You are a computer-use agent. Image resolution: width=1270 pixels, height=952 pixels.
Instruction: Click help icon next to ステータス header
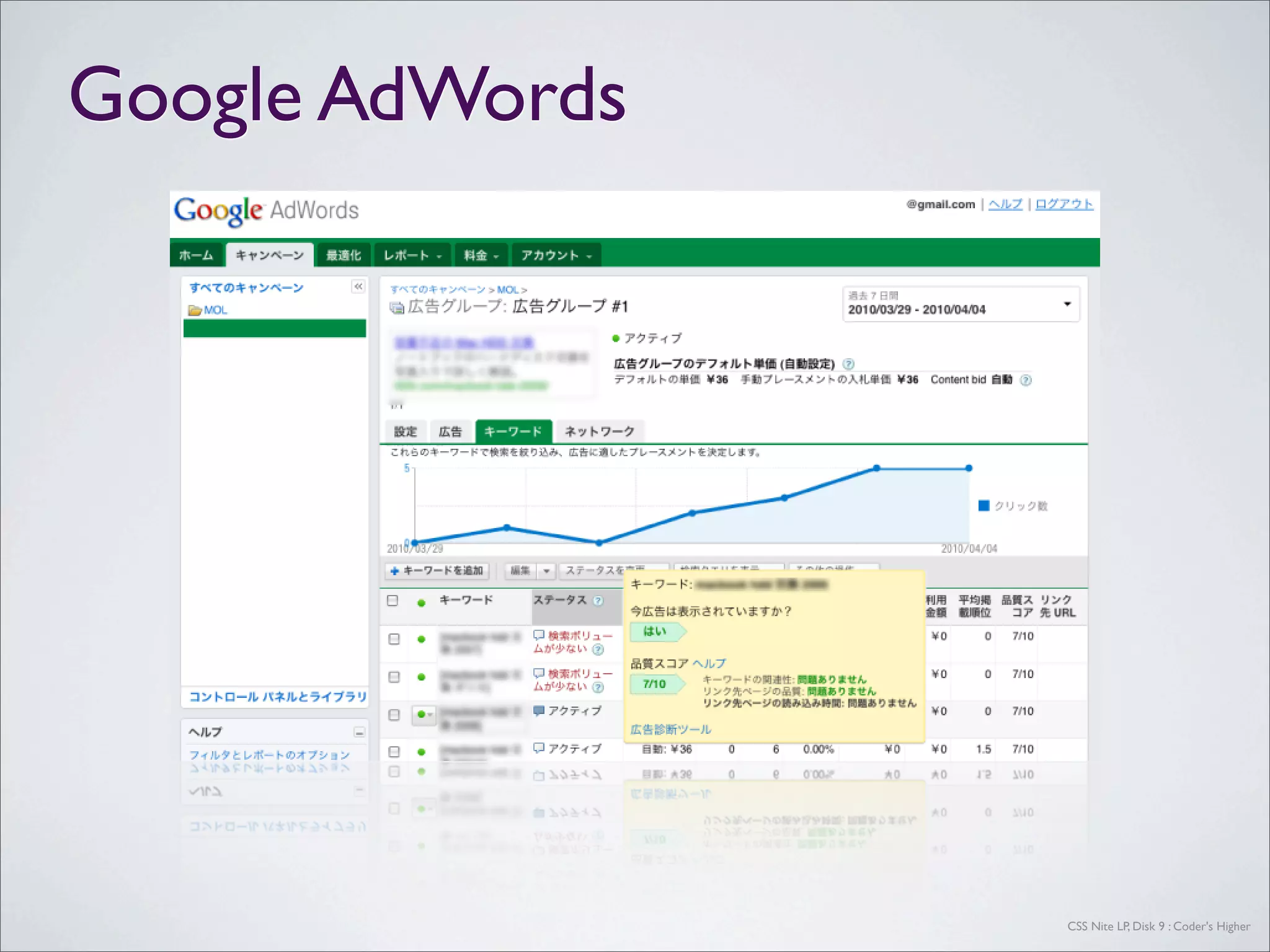coord(598,601)
